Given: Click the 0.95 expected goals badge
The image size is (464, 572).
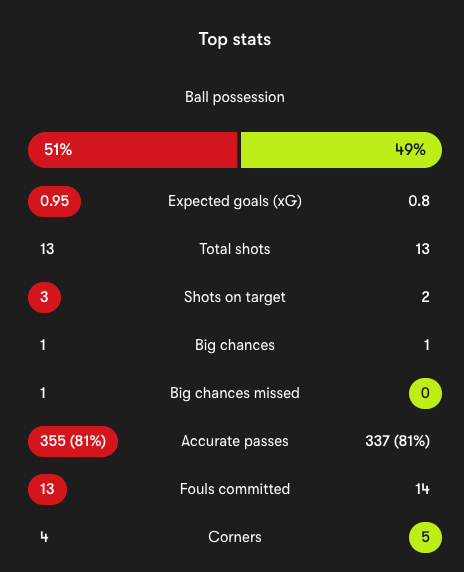Looking at the screenshot, I should 54,201.
